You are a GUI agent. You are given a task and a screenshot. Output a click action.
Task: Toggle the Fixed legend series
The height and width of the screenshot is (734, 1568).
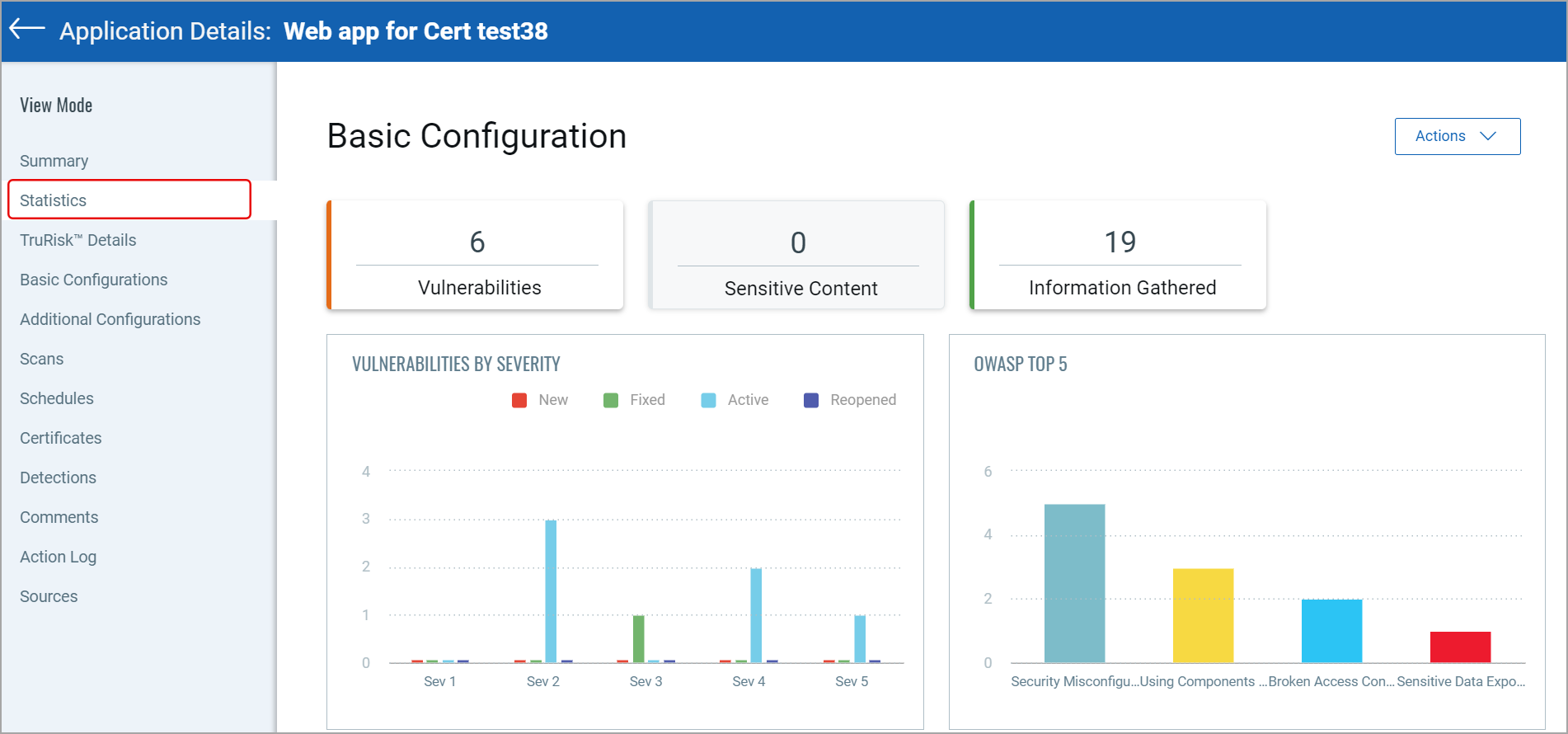click(x=634, y=400)
